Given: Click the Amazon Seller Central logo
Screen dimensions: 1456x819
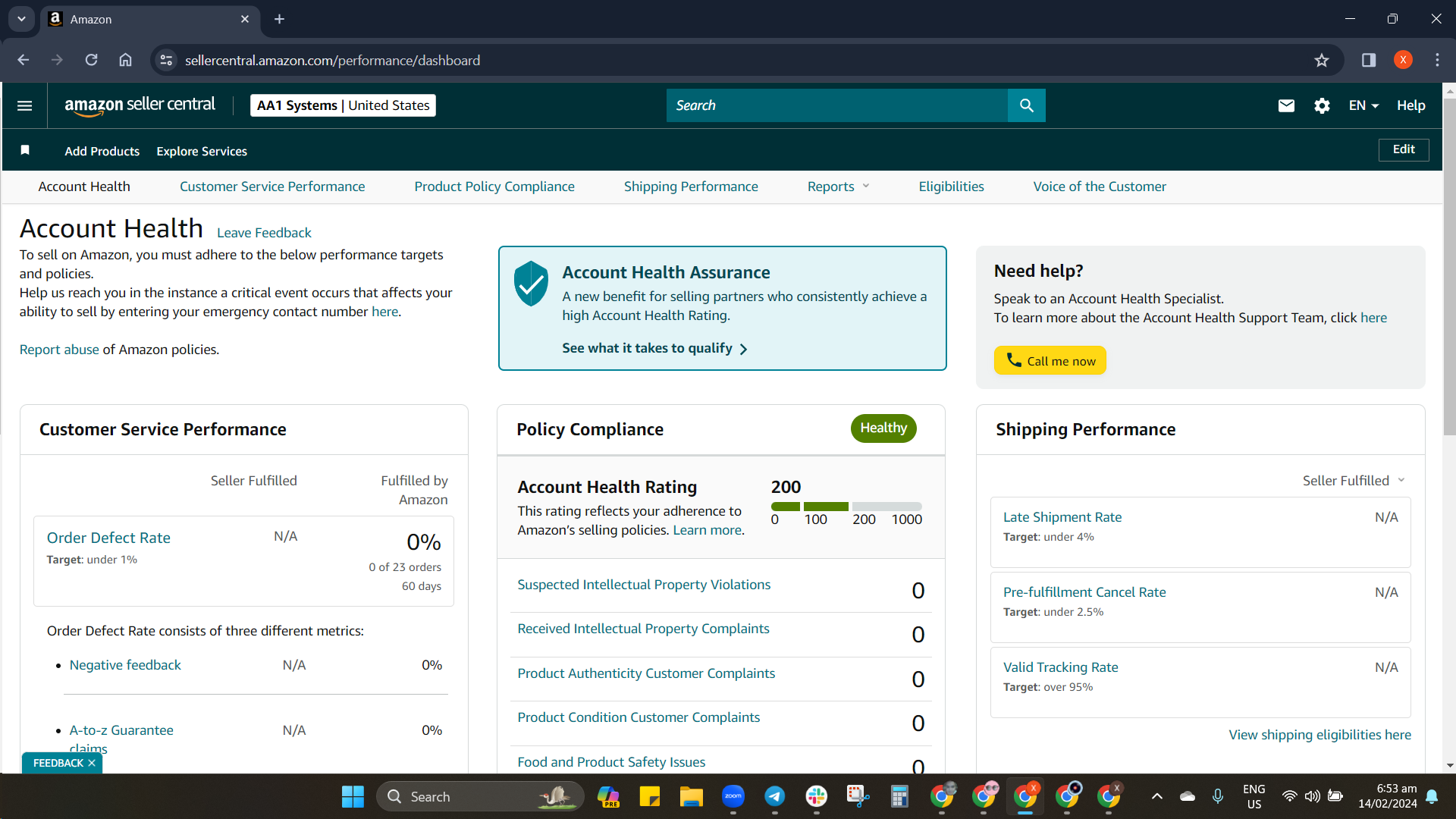Looking at the screenshot, I should pyautogui.click(x=140, y=105).
